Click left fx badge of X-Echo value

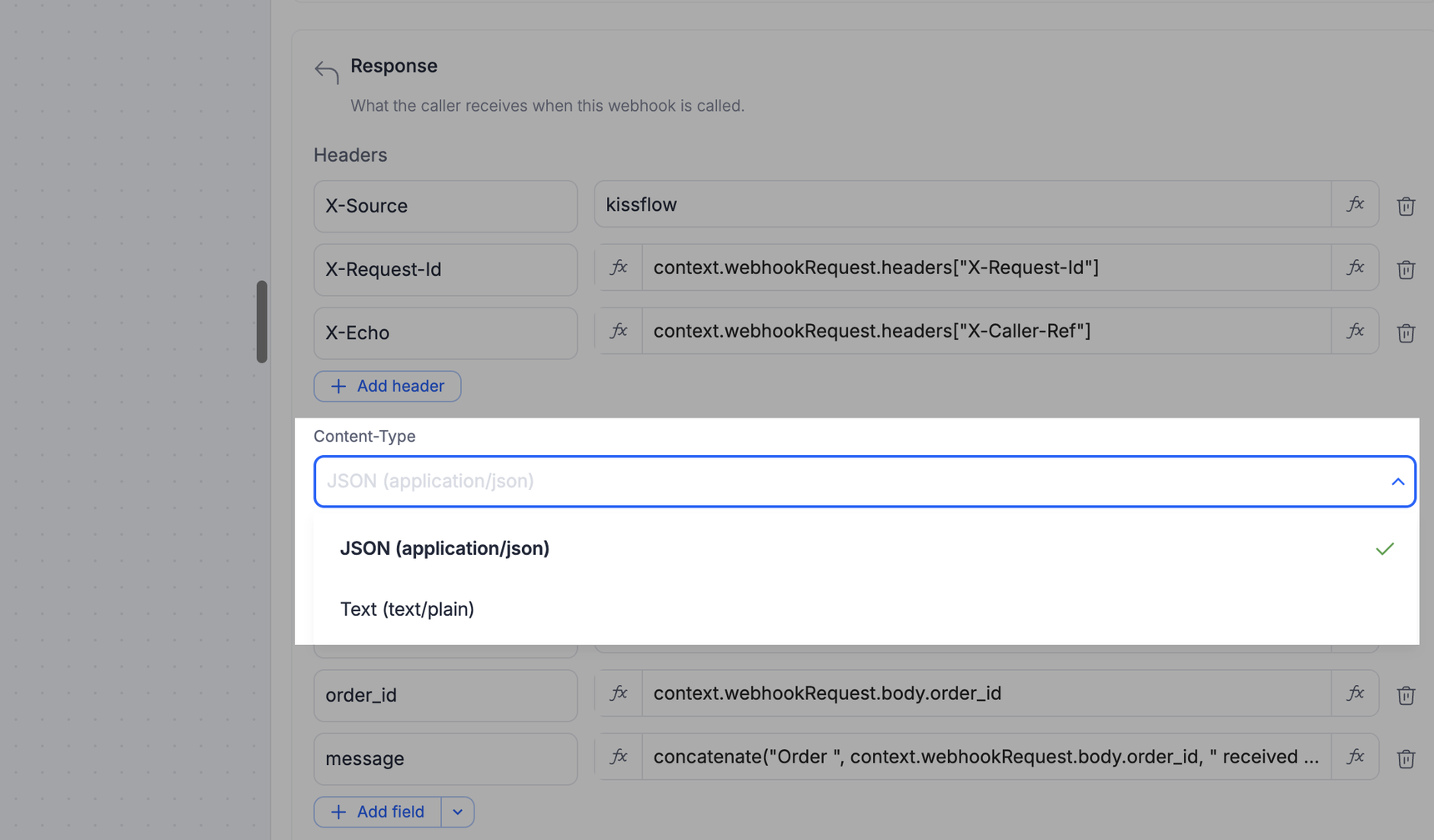pos(619,331)
